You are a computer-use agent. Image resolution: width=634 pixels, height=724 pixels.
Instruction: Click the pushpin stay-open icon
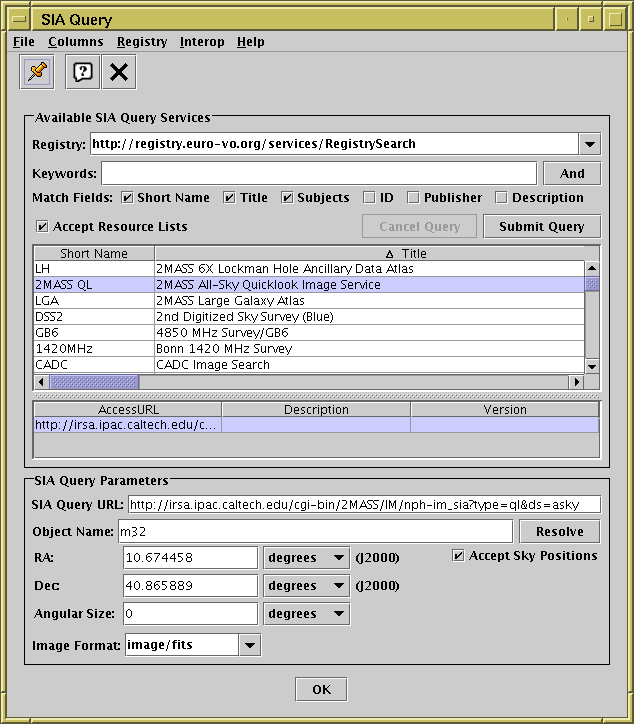[37, 72]
